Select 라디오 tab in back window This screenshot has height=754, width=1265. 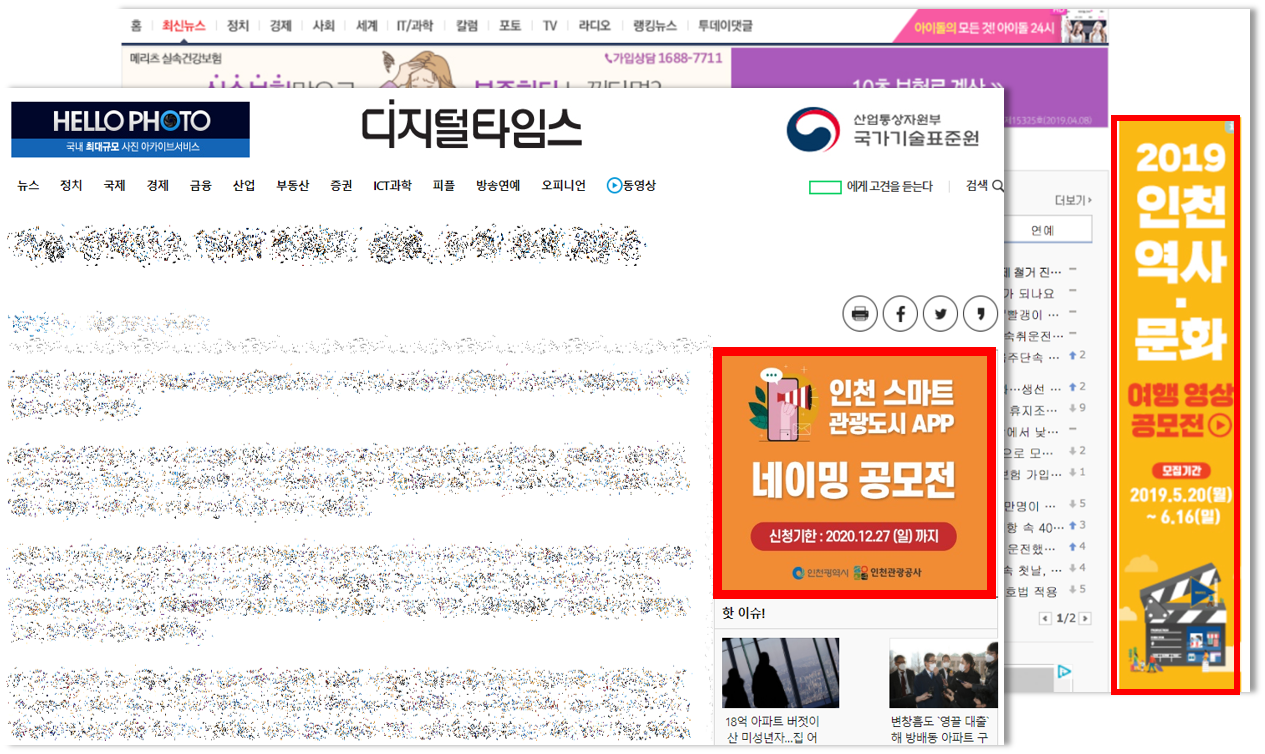pyautogui.click(x=594, y=26)
